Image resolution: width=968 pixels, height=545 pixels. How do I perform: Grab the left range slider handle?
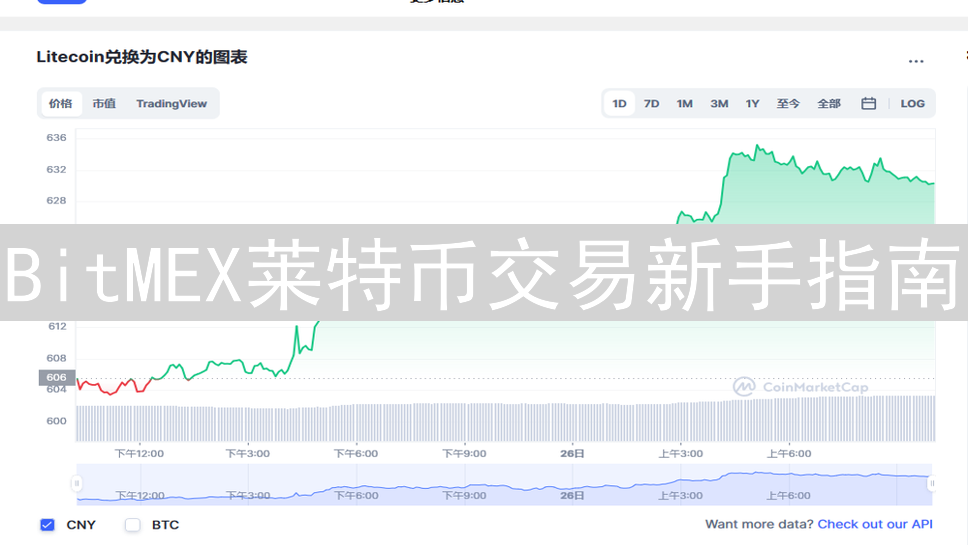coord(77,483)
